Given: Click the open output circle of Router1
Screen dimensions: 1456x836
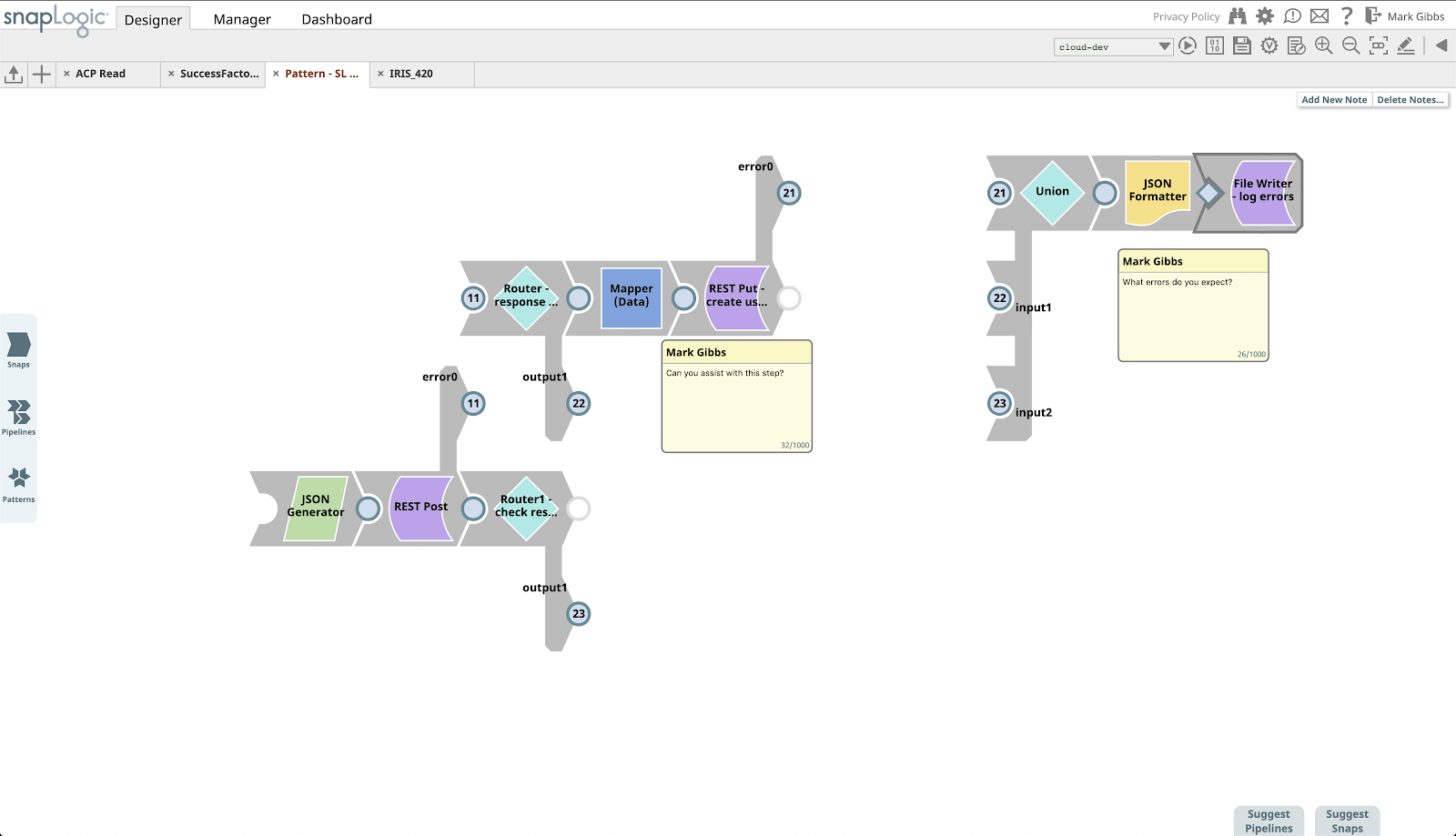Looking at the screenshot, I should point(579,509).
